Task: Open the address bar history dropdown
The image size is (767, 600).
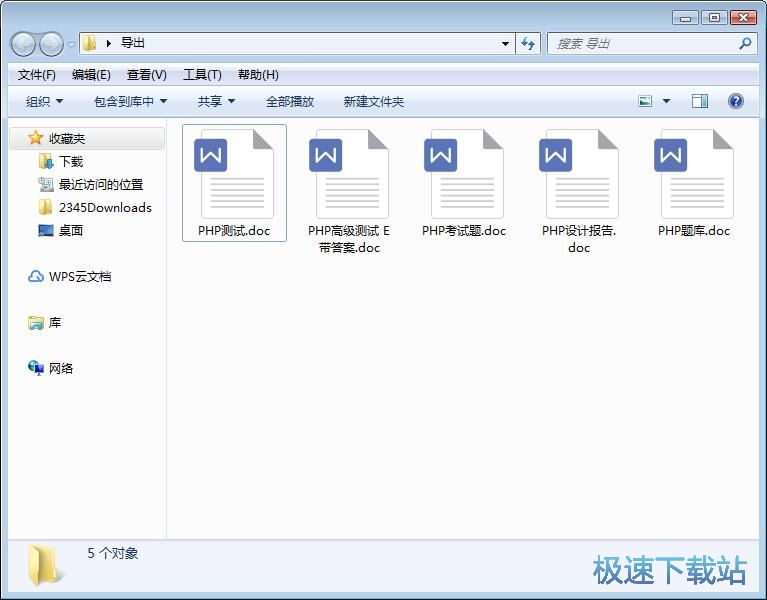Action: click(505, 44)
